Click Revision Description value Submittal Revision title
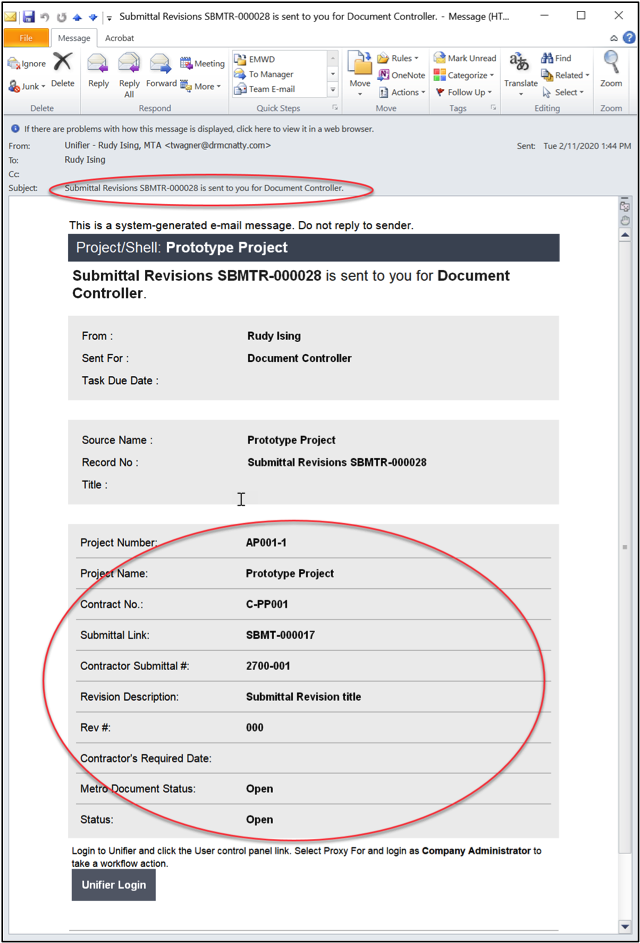Image resolution: width=640 pixels, height=943 pixels. (304, 697)
